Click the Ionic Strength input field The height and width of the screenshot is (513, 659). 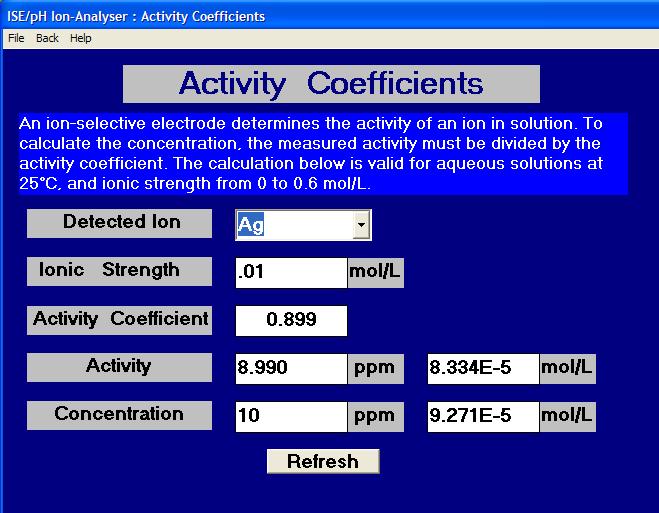(x=291, y=272)
